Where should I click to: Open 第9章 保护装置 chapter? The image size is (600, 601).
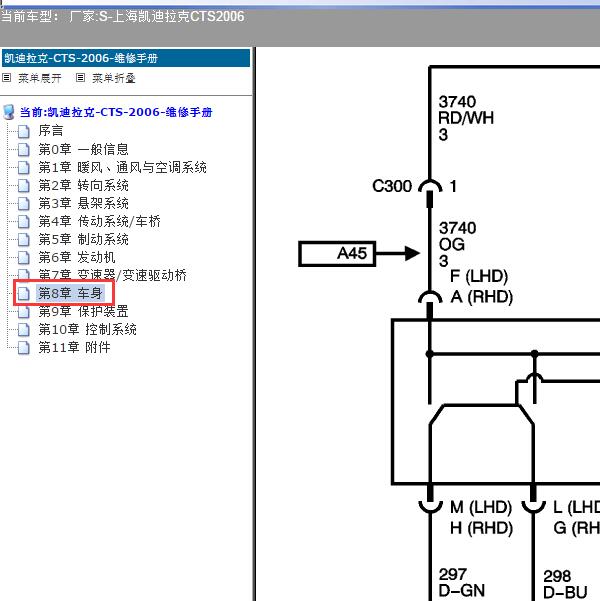click(x=83, y=311)
